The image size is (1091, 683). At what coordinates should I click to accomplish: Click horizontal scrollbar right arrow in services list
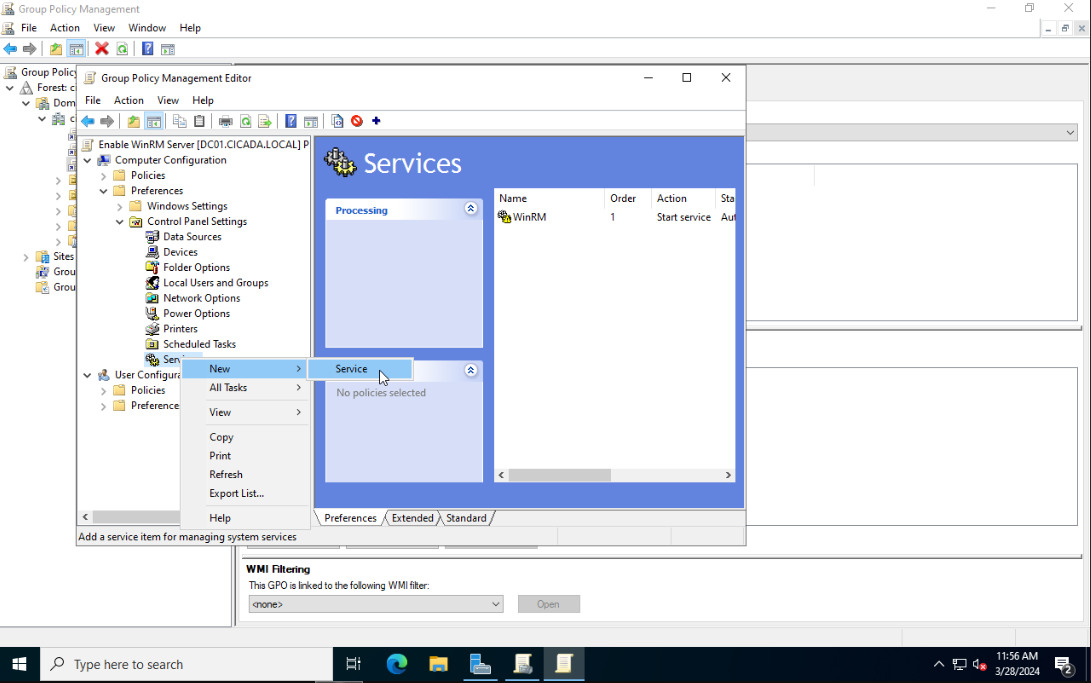728,475
